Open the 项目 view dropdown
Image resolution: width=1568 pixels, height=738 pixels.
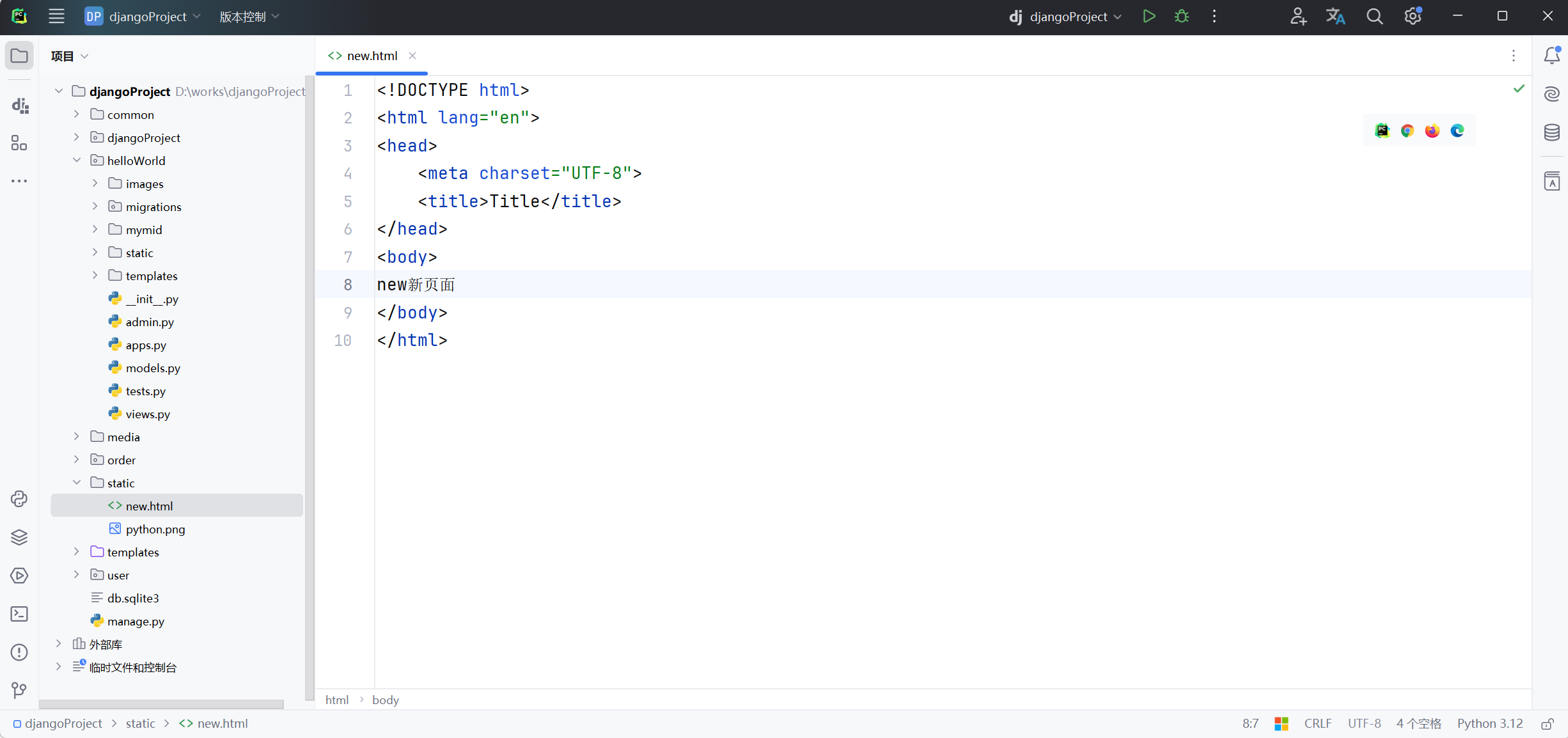(x=70, y=56)
